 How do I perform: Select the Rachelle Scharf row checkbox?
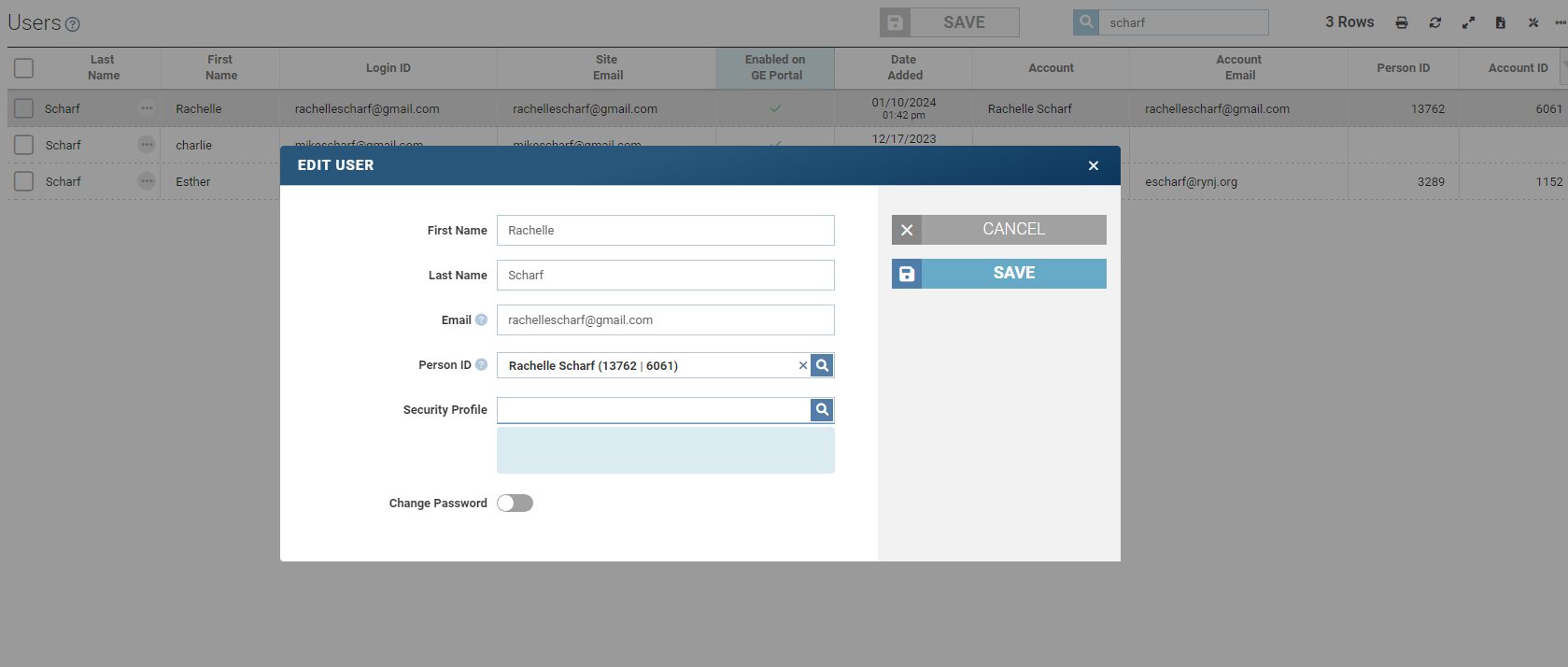24,108
